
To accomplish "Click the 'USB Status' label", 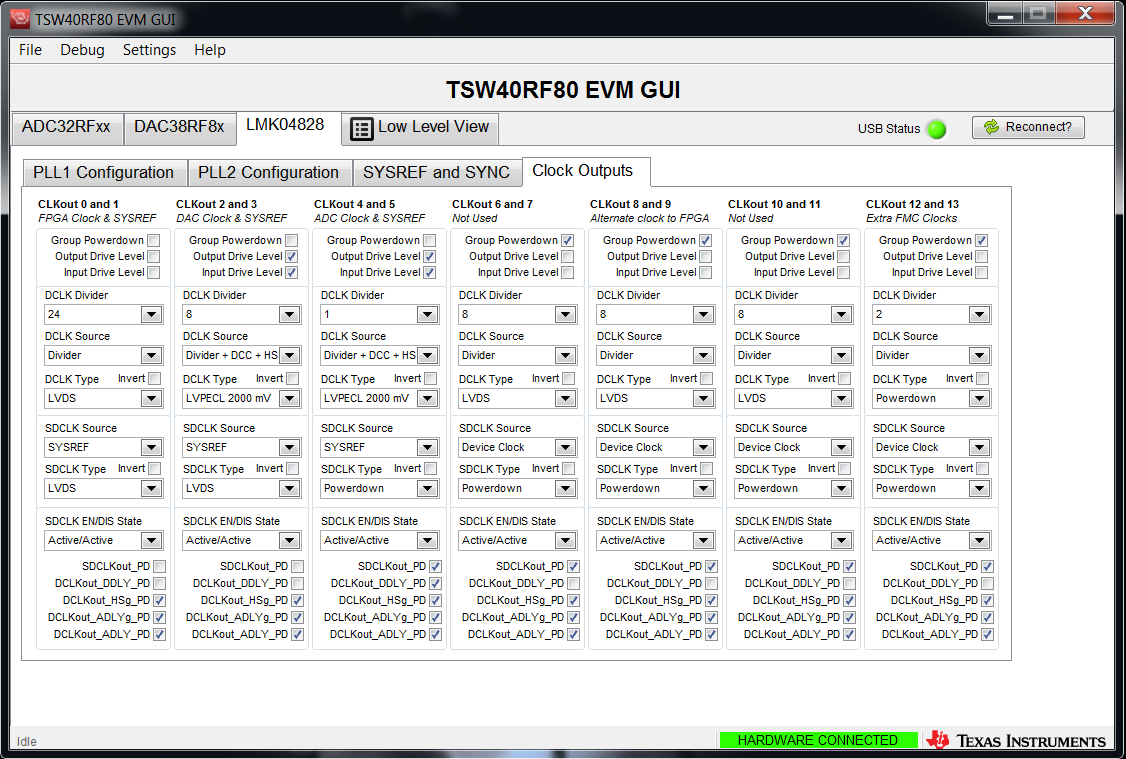I will coord(889,129).
